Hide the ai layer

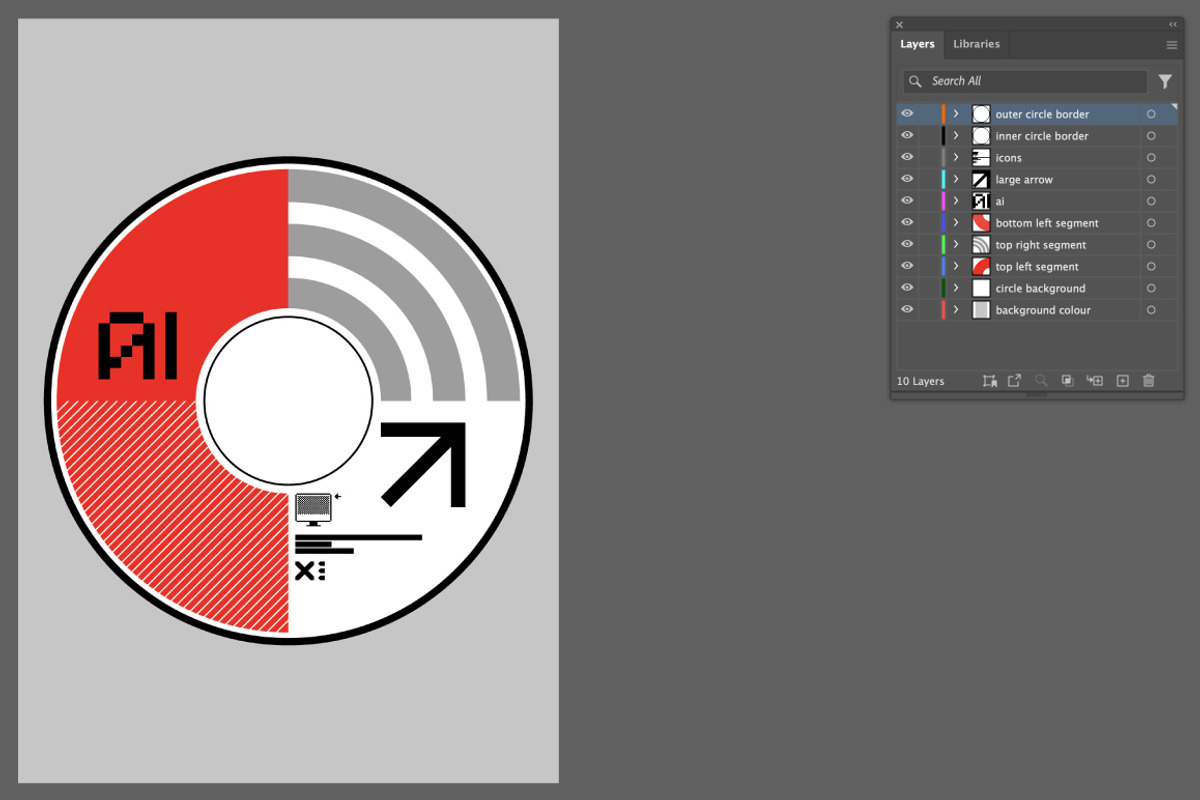(907, 201)
